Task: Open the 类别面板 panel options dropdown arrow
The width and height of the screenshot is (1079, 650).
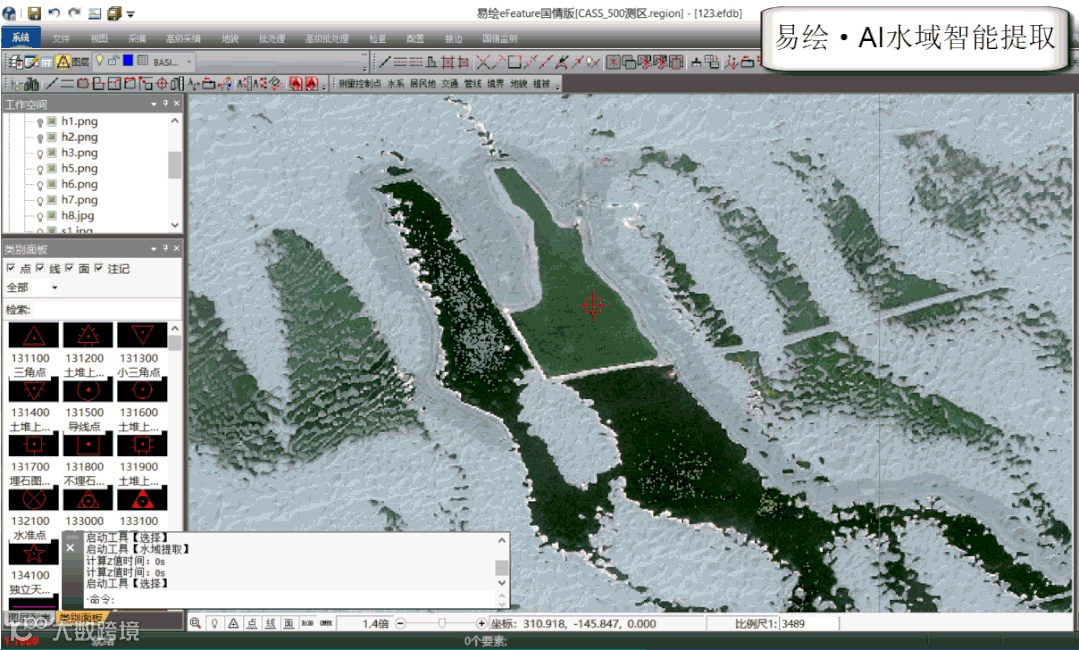Action: coord(153,248)
